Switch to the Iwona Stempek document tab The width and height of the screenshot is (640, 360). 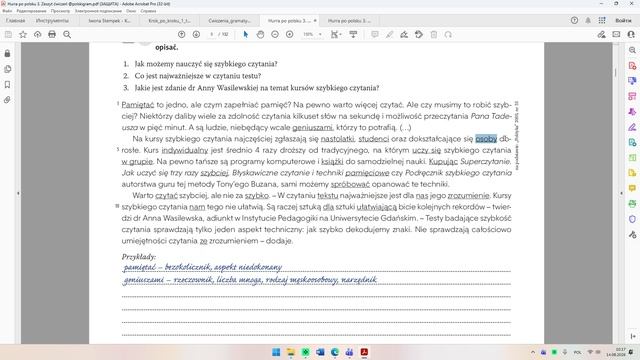[109, 20]
